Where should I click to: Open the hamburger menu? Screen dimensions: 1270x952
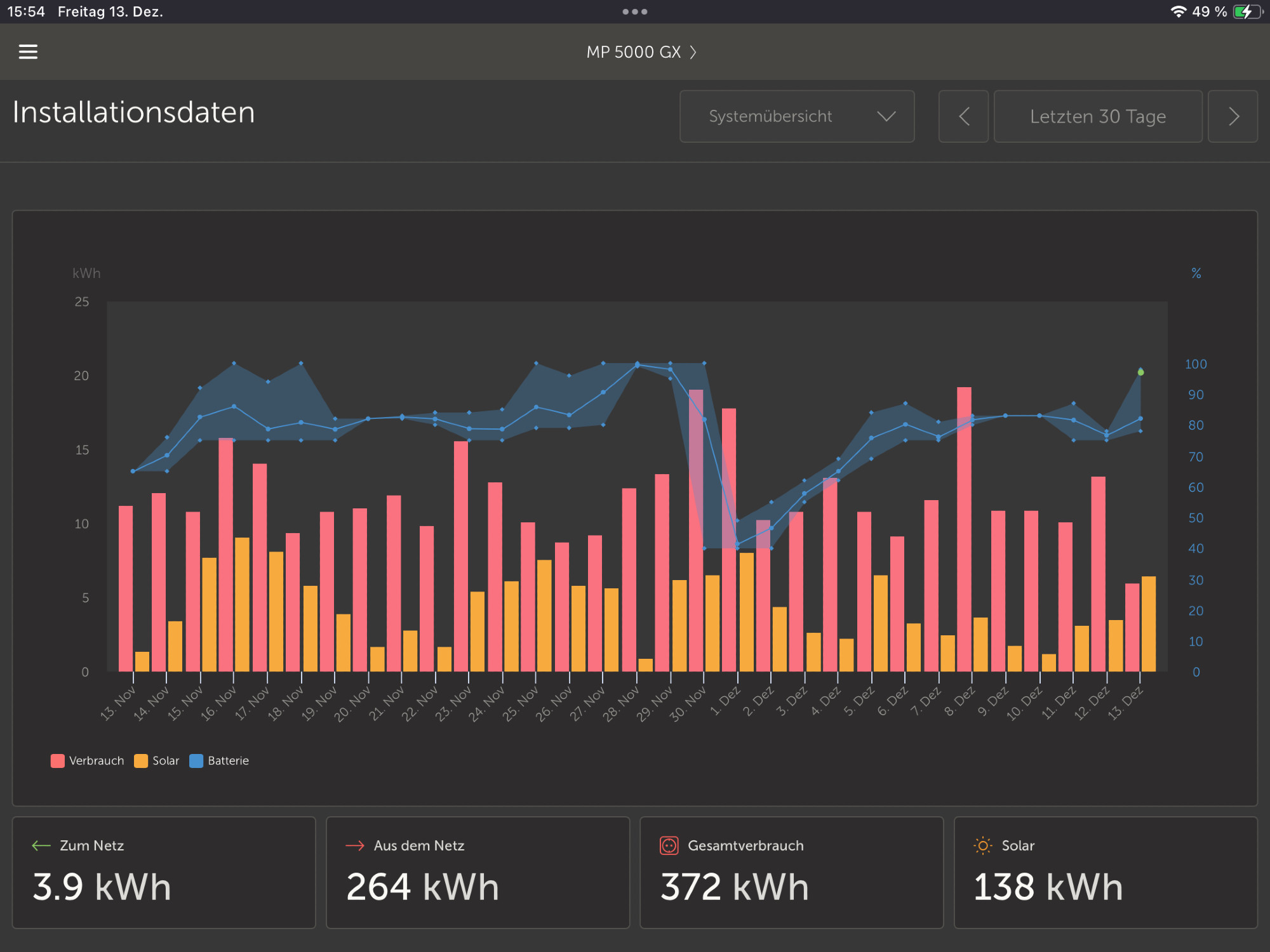pyautogui.click(x=28, y=51)
